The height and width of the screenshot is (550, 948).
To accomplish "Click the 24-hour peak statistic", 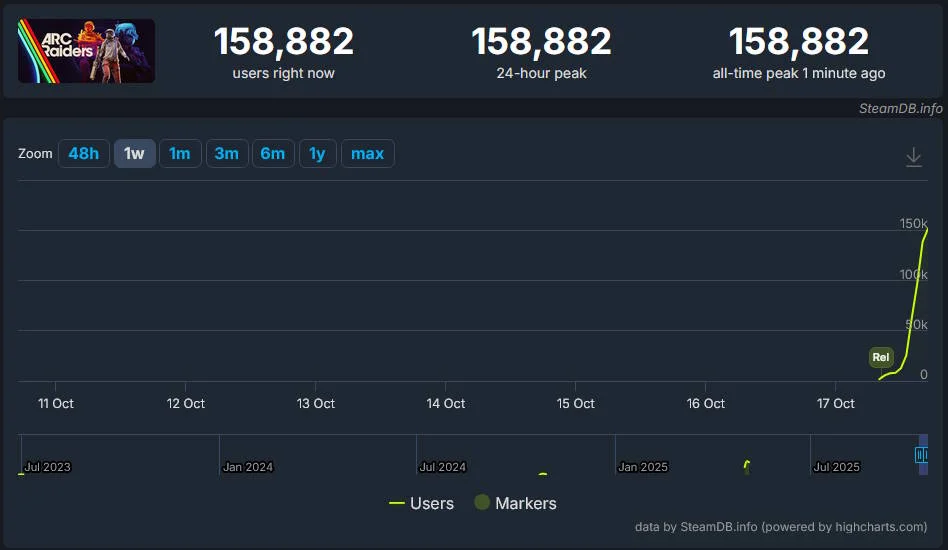I will (541, 42).
